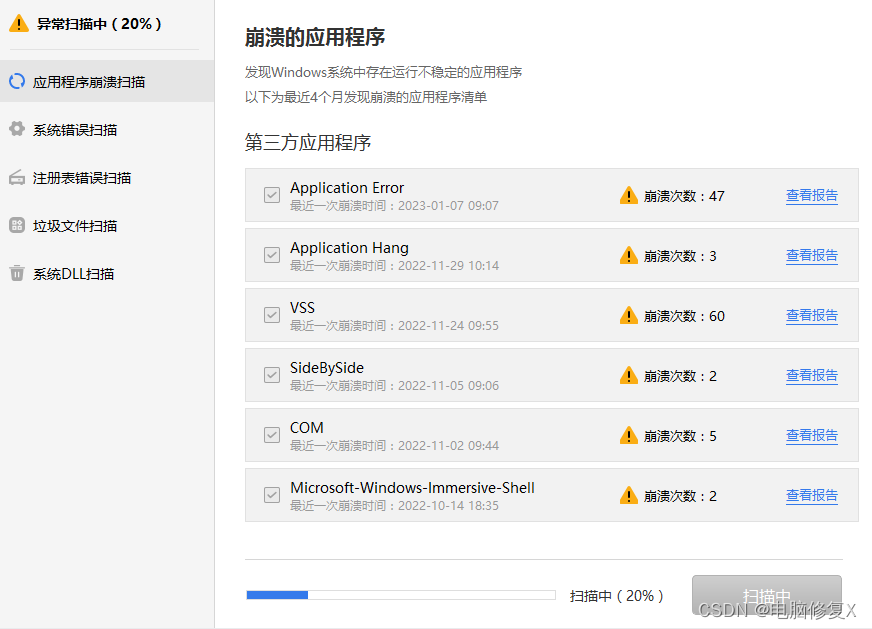Click the scan progress bar
The width and height of the screenshot is (872, 629).
tap(400, 594)
